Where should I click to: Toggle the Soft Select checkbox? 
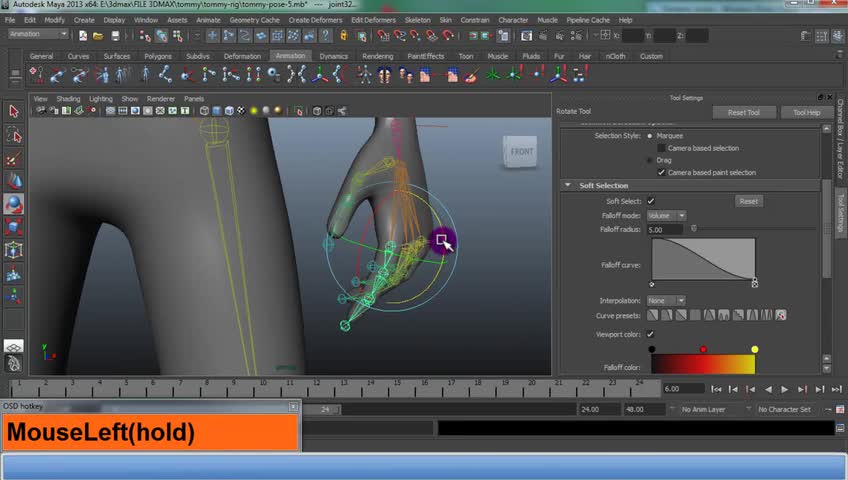pos(651,201)
